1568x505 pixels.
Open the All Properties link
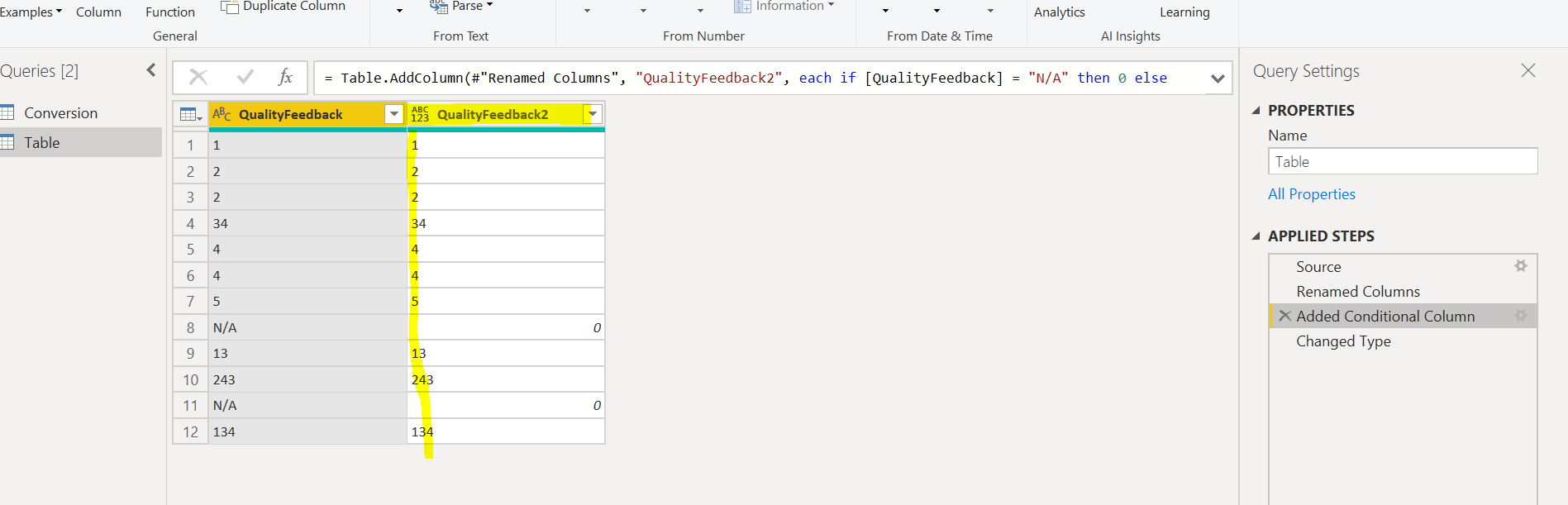pos(1312,194)
